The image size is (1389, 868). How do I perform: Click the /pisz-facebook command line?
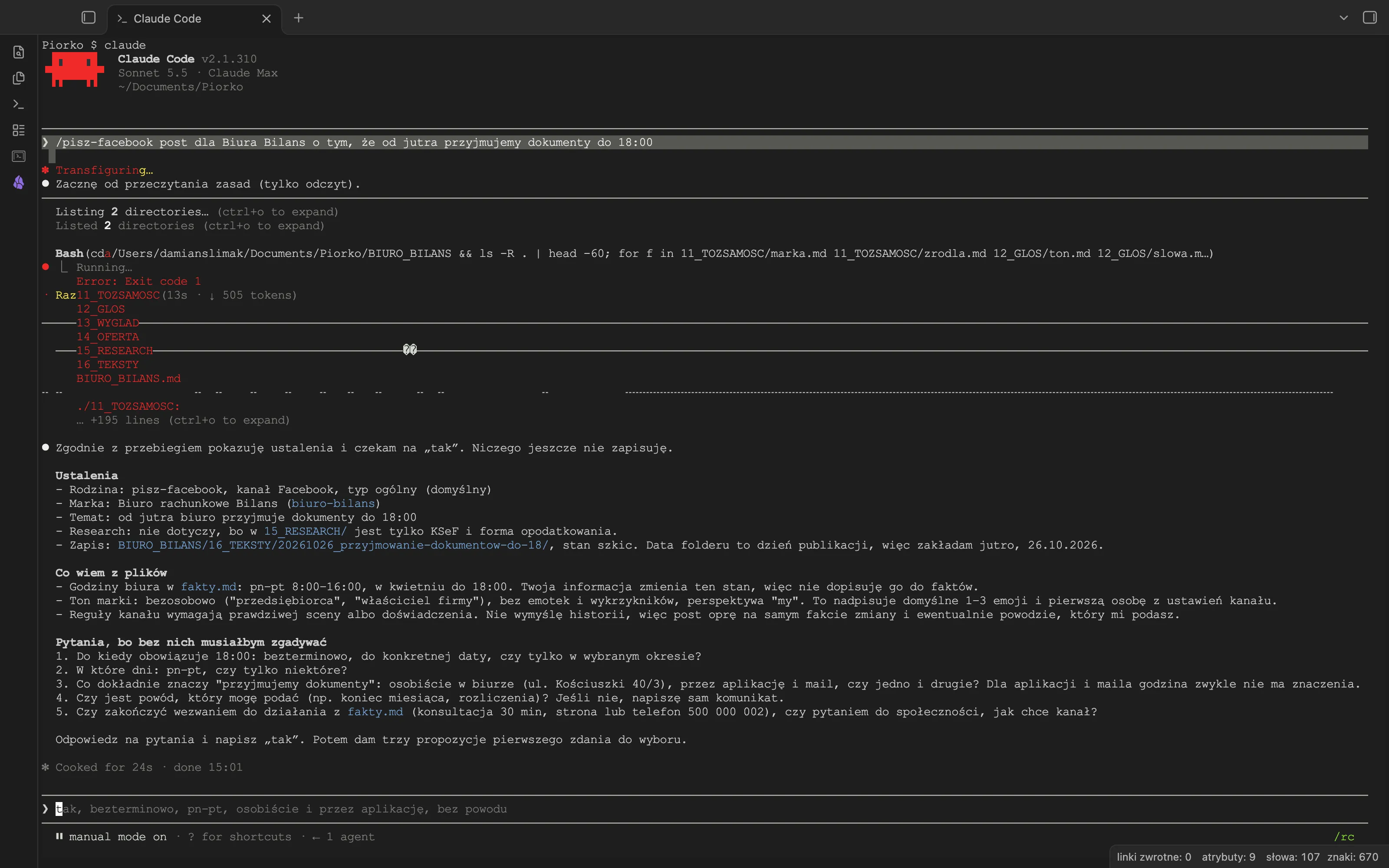click(x=705, y=142)
